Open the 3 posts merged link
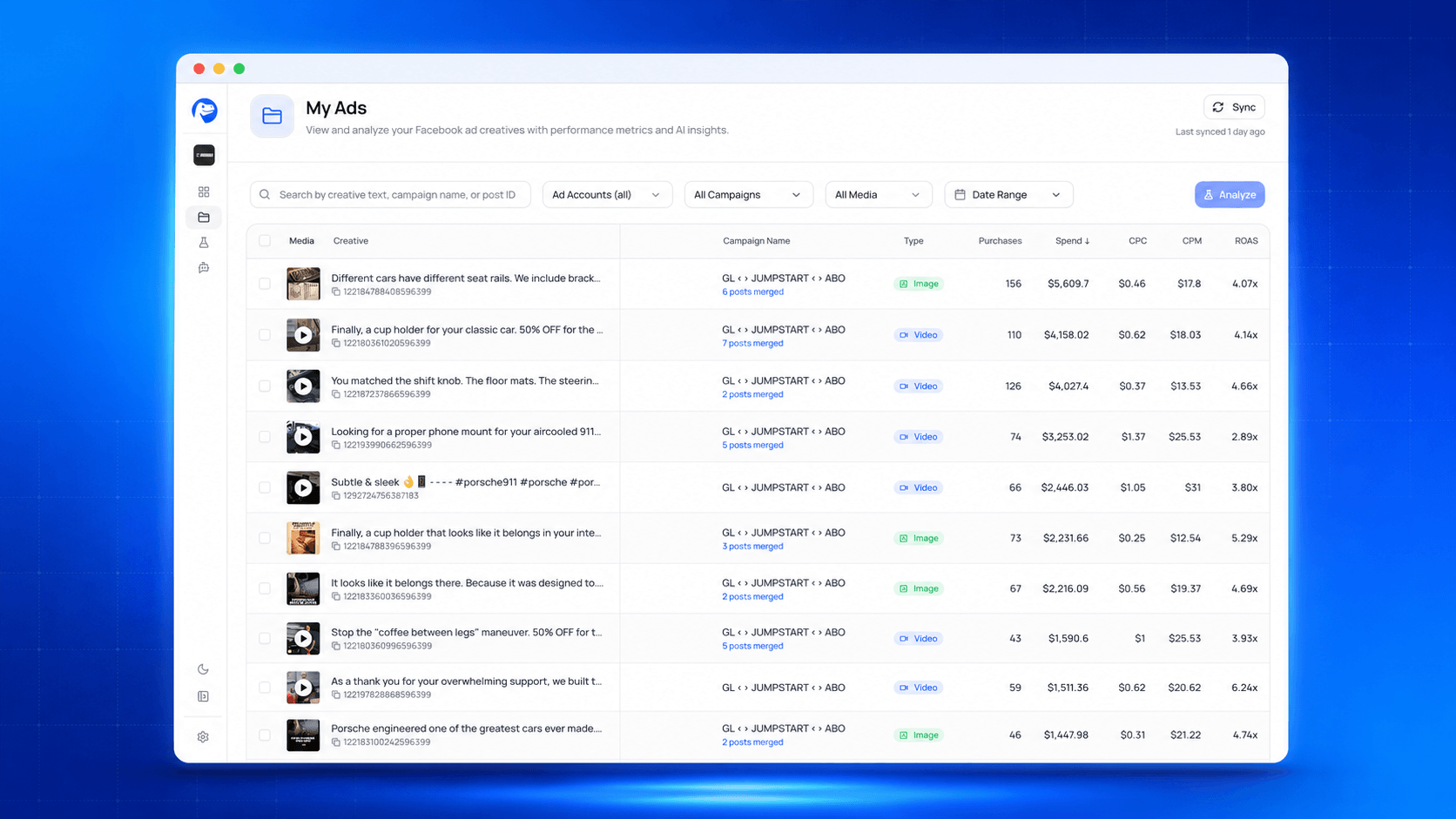Viewport: 1456px width, 819px height. [752, 547]
